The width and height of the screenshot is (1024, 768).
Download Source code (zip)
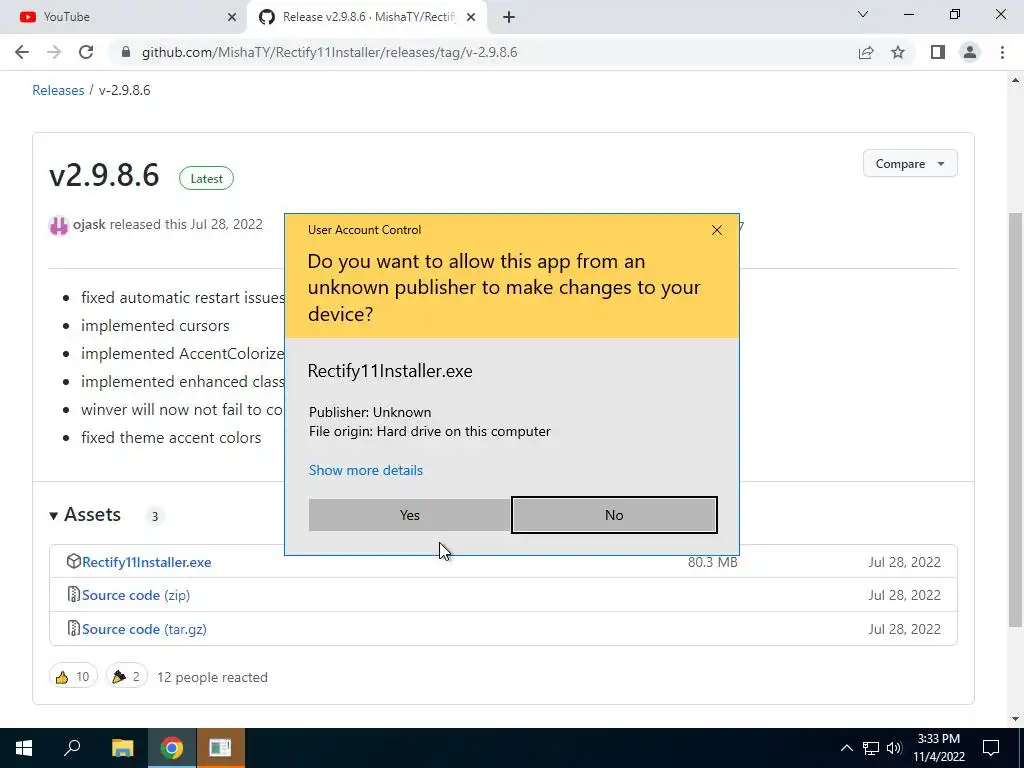tap(136, 596)
